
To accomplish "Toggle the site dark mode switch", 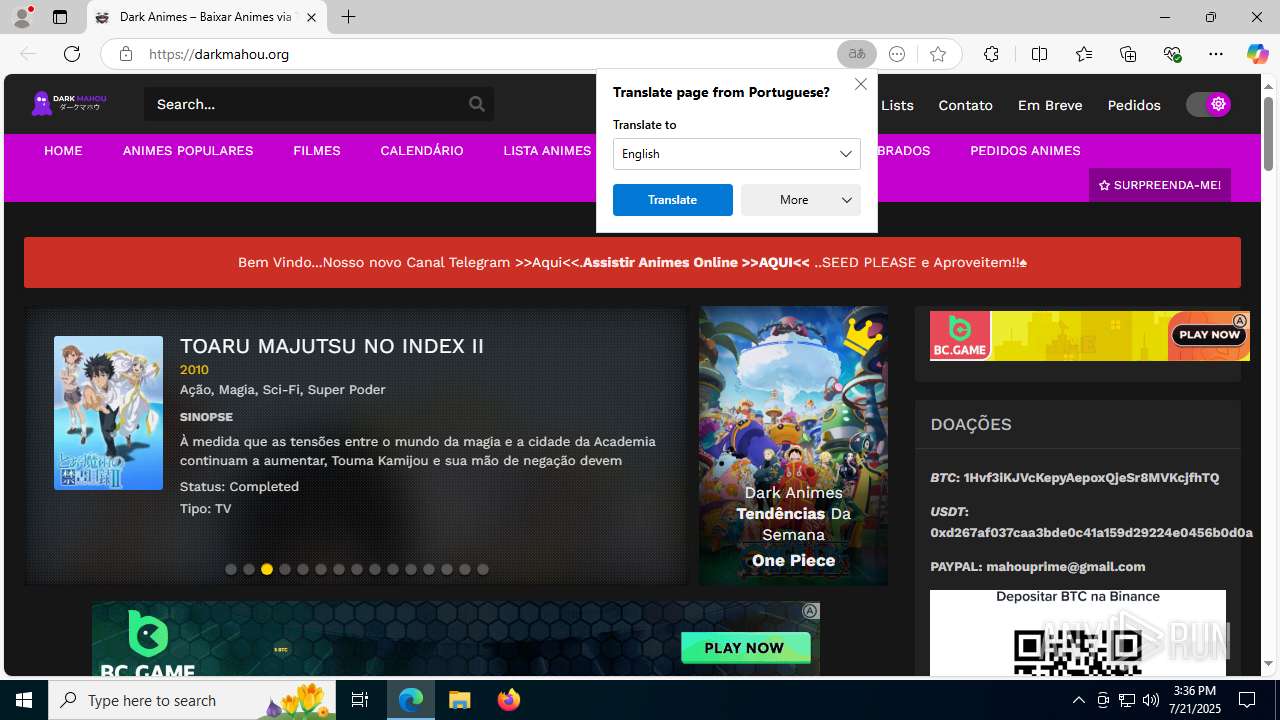I will coord(1208,104).
